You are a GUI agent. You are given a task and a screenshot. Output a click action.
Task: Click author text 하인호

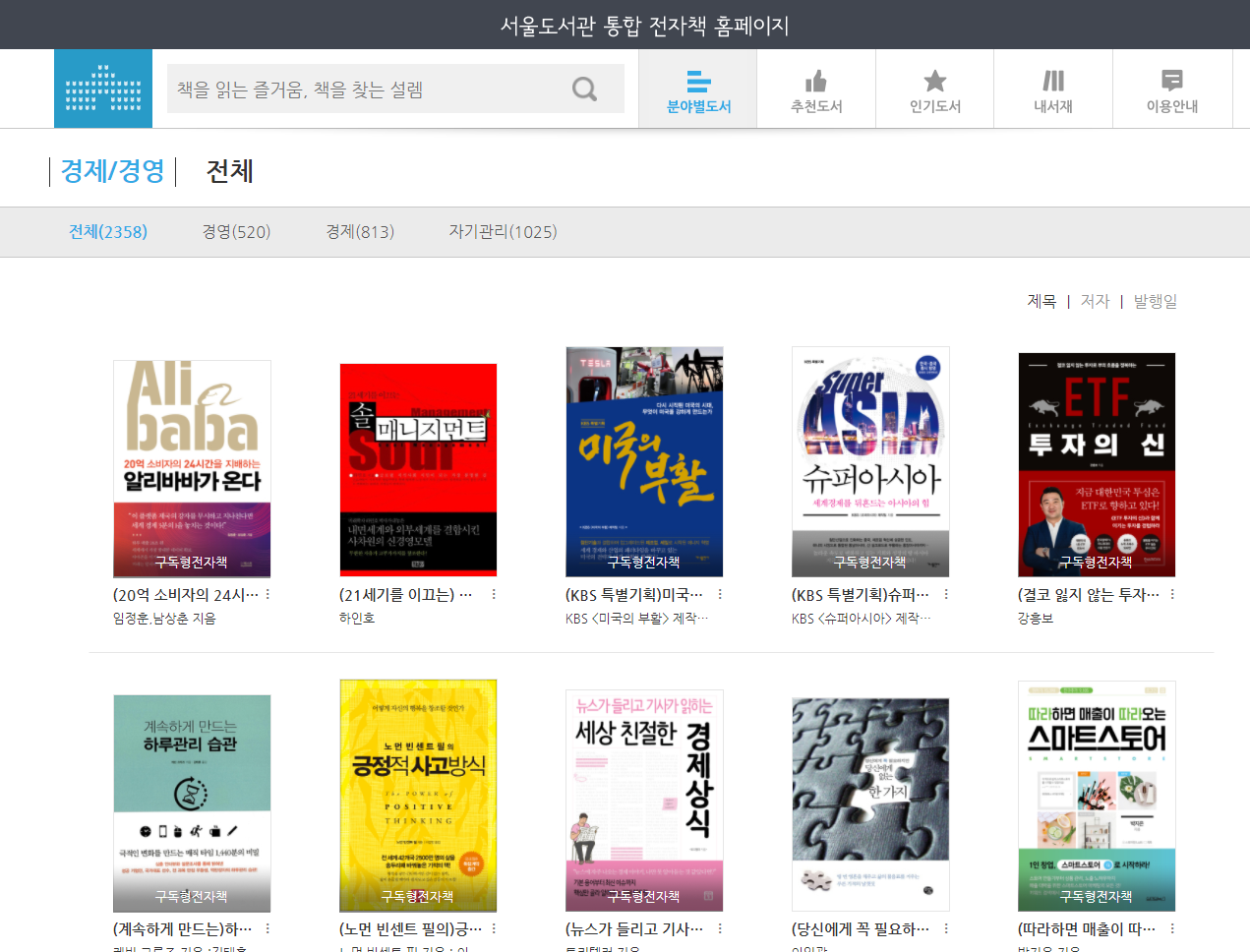[x=357, y=619]
